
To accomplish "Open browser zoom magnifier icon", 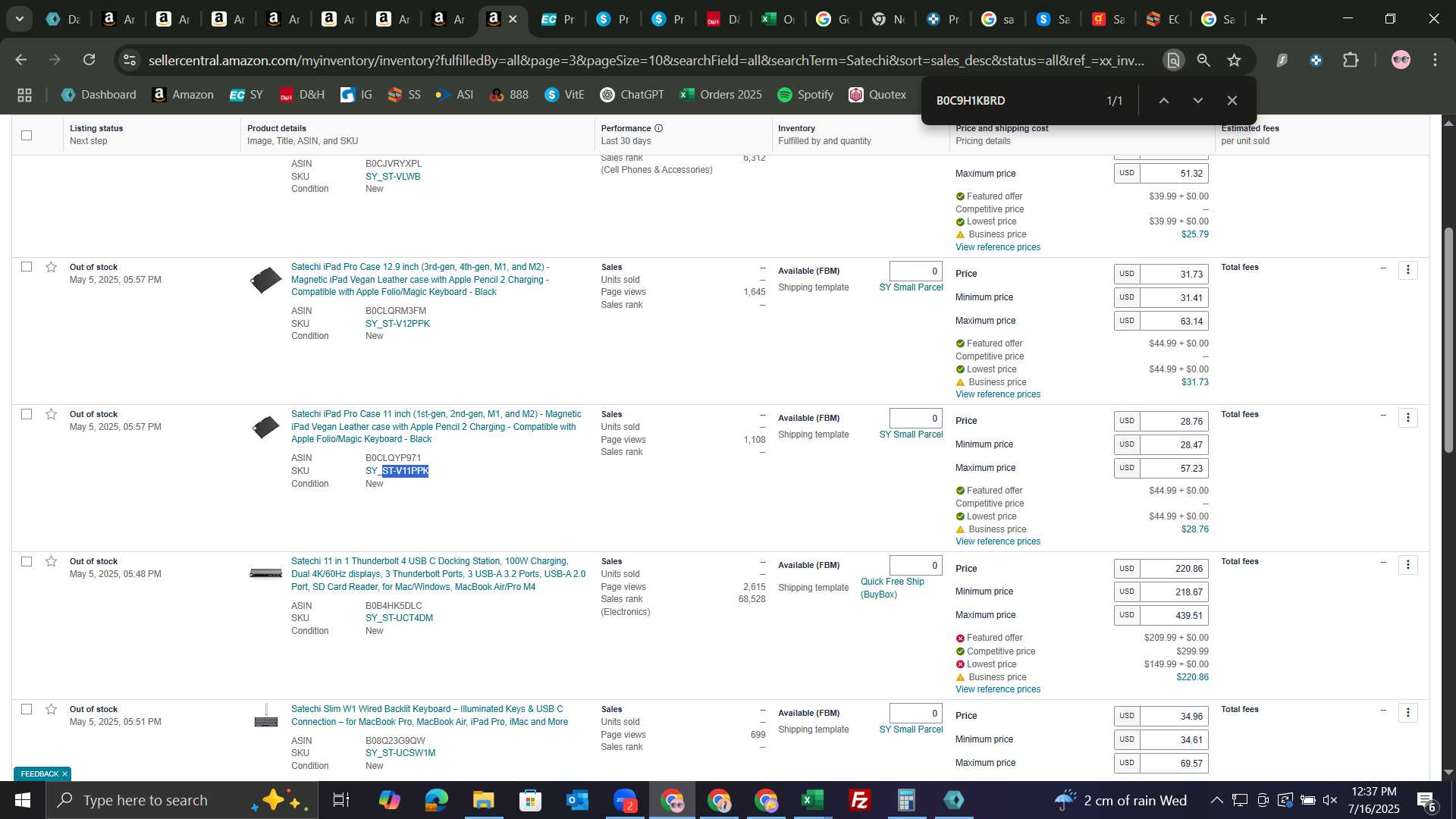I will click(x=1203, y=60).
